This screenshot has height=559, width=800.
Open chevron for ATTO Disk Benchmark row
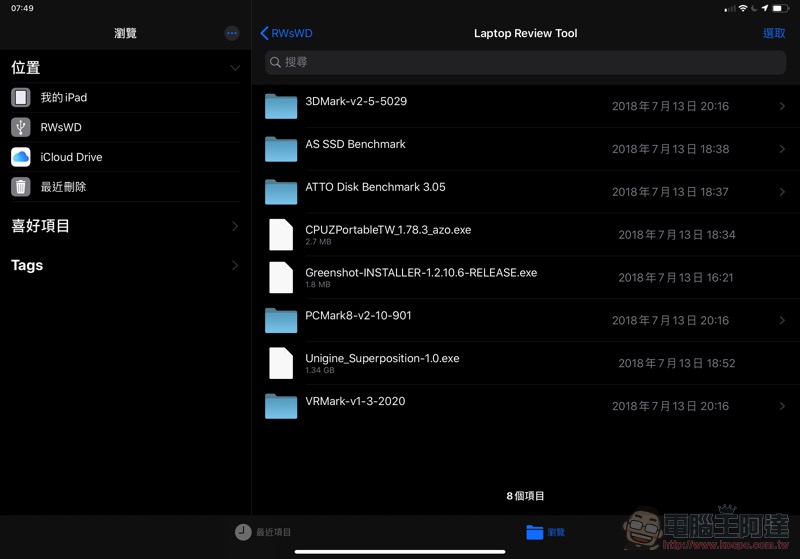click(782, 192)
